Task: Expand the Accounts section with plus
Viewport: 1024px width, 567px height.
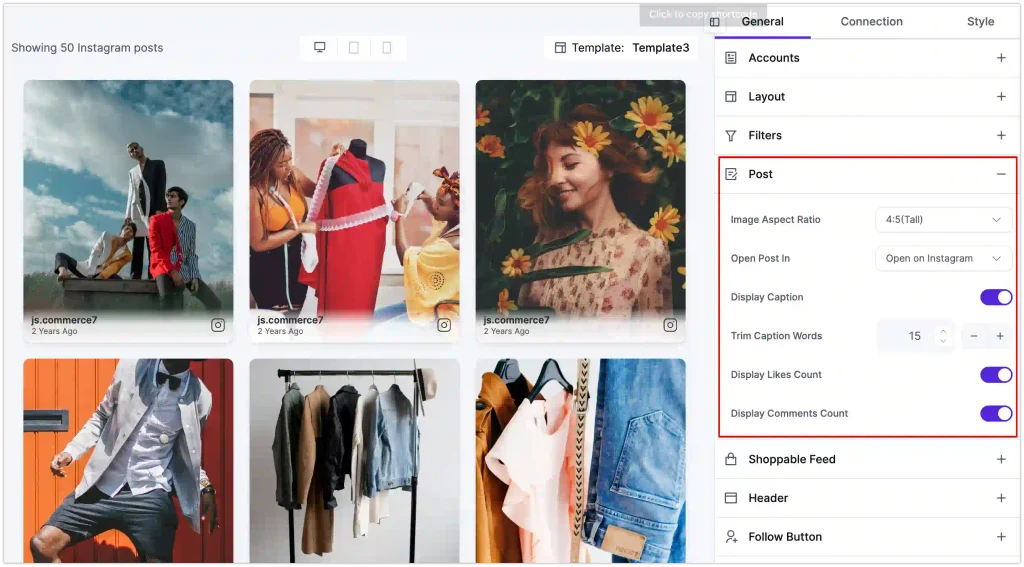Action: [x=1001, y=58]
